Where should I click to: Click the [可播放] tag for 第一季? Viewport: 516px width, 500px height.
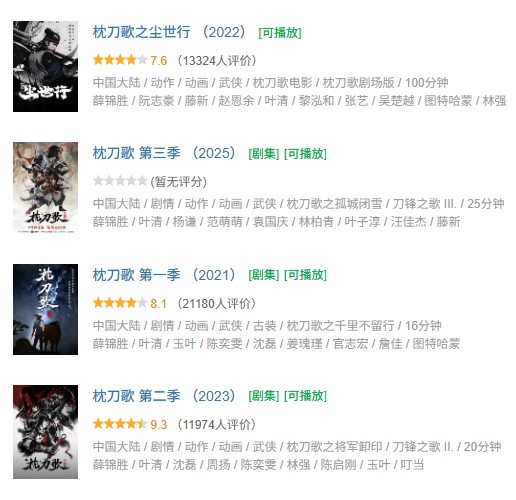point(305,275)
